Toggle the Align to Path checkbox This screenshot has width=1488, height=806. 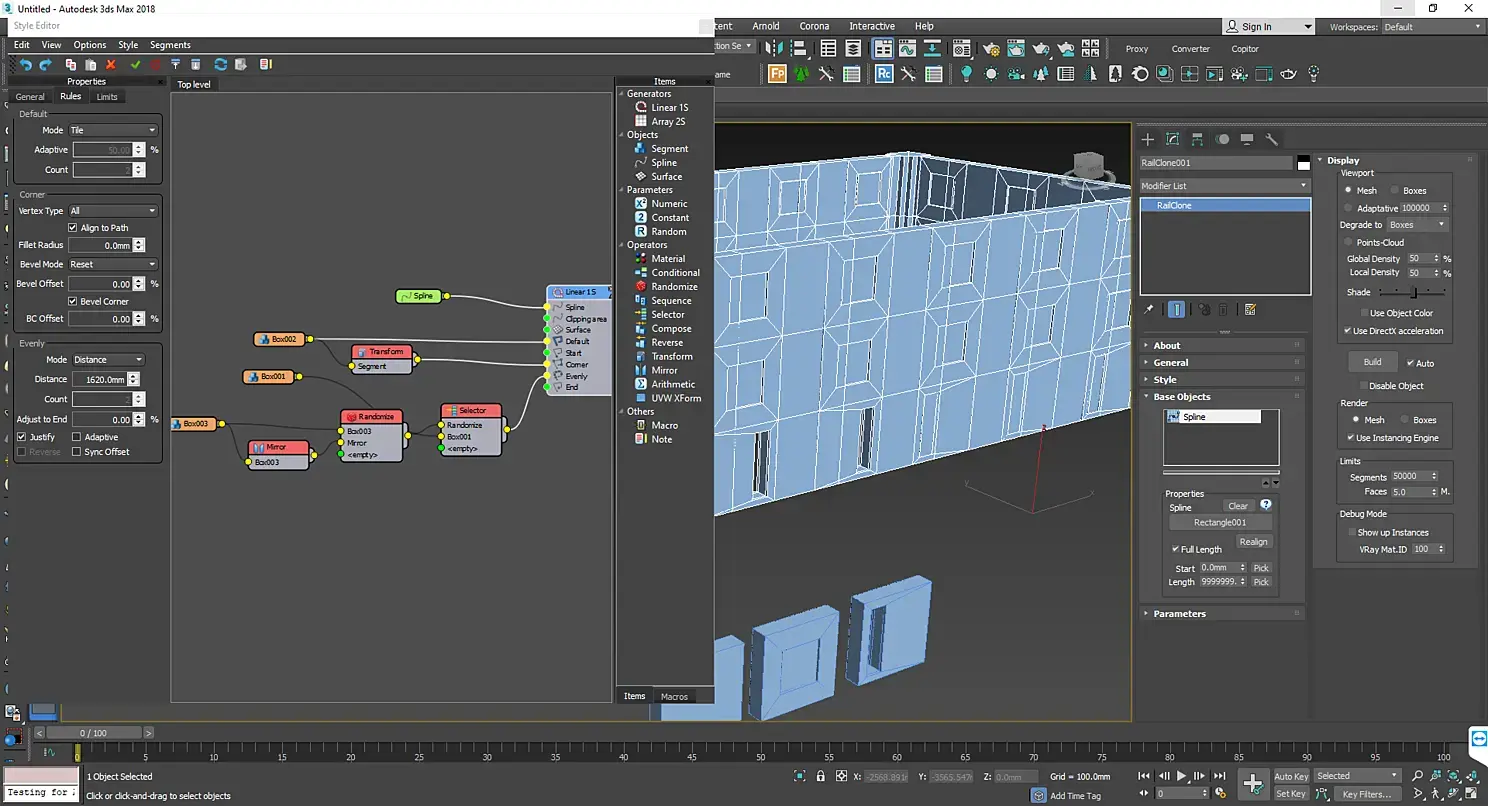coord(72,228)
